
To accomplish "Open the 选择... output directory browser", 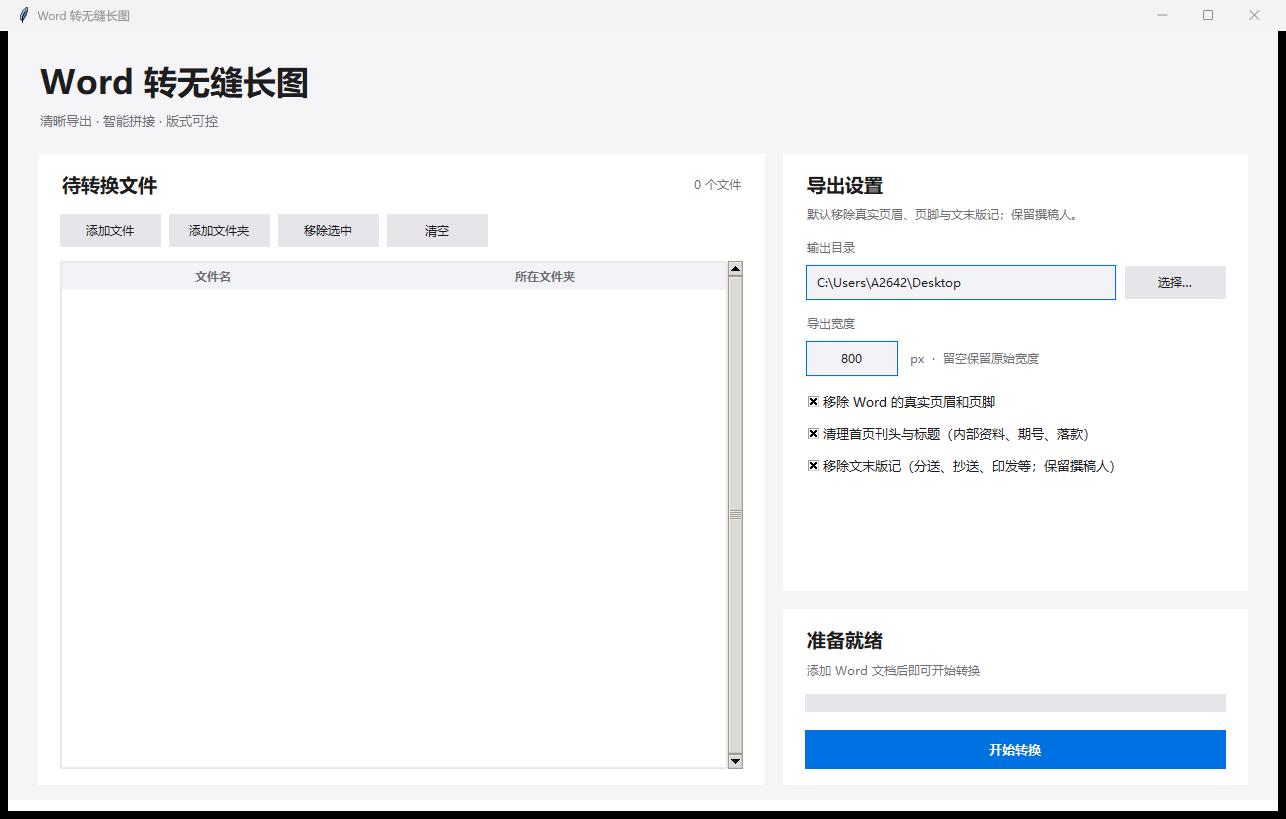I will point(1175,282).
